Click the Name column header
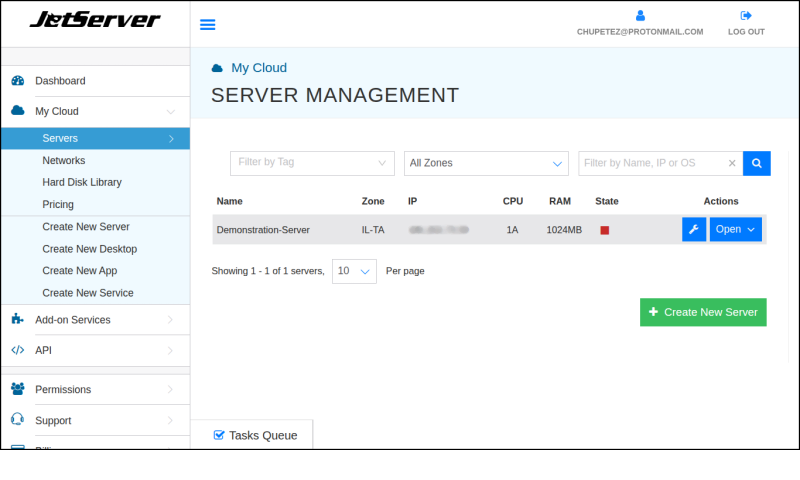The image size is (800, 480). pos(230,201)
